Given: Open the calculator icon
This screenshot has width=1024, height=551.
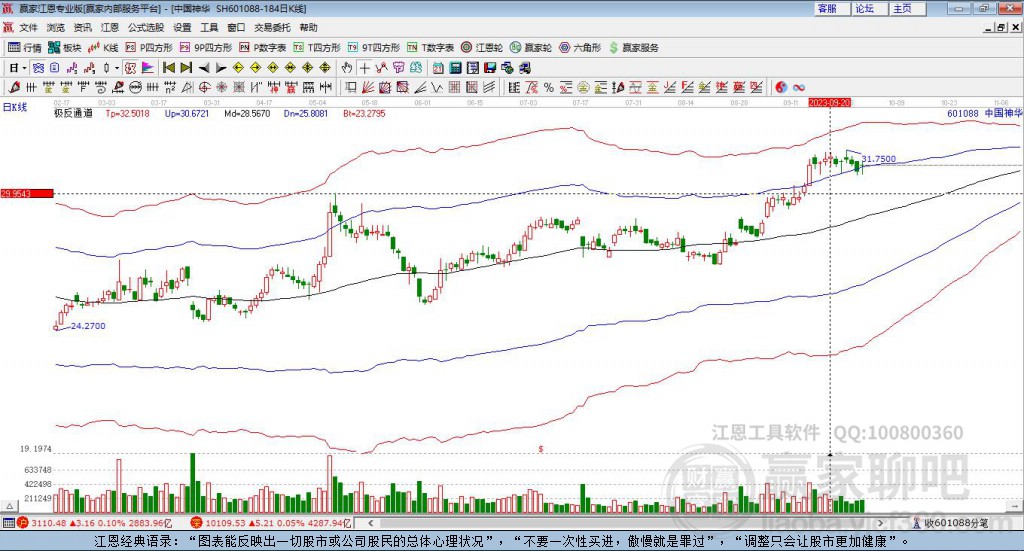Looking at the screenshot, I should pyautogui.click(x=455, y=68).
